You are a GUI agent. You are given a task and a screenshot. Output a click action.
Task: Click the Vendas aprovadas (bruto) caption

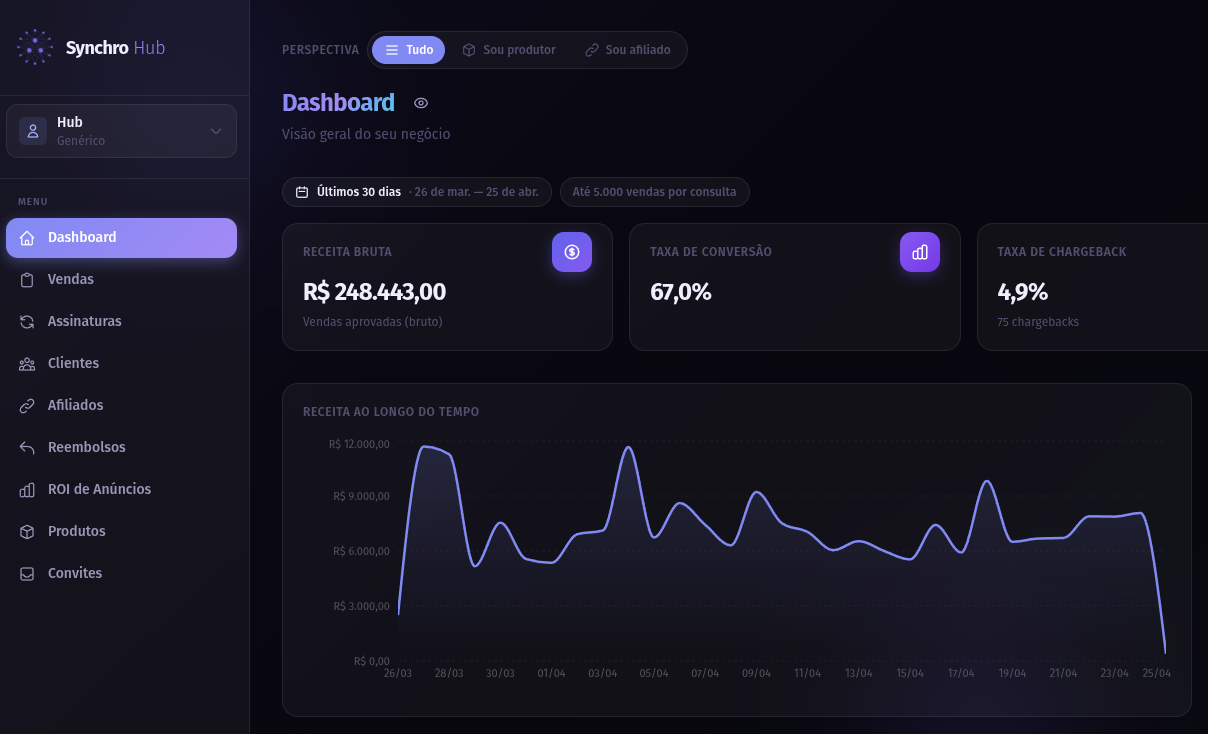[x=372, y=322]
